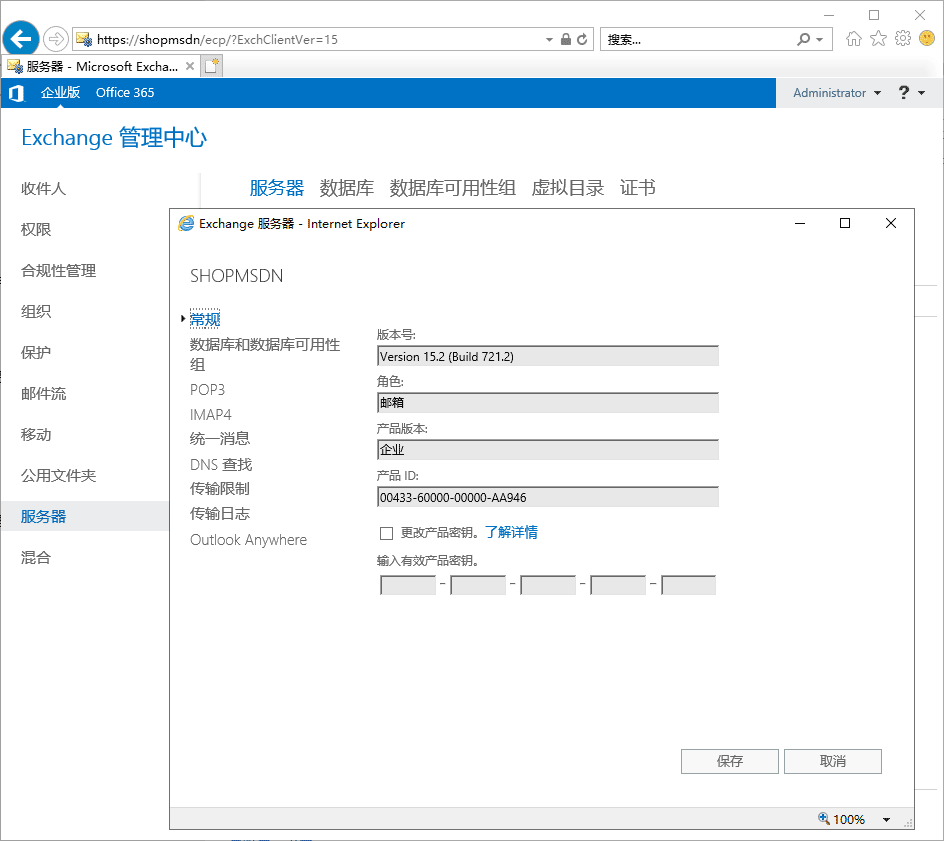The image size is (944, 841).
Task: Refresh the page with the reload icon
Action: coord(582,39)
